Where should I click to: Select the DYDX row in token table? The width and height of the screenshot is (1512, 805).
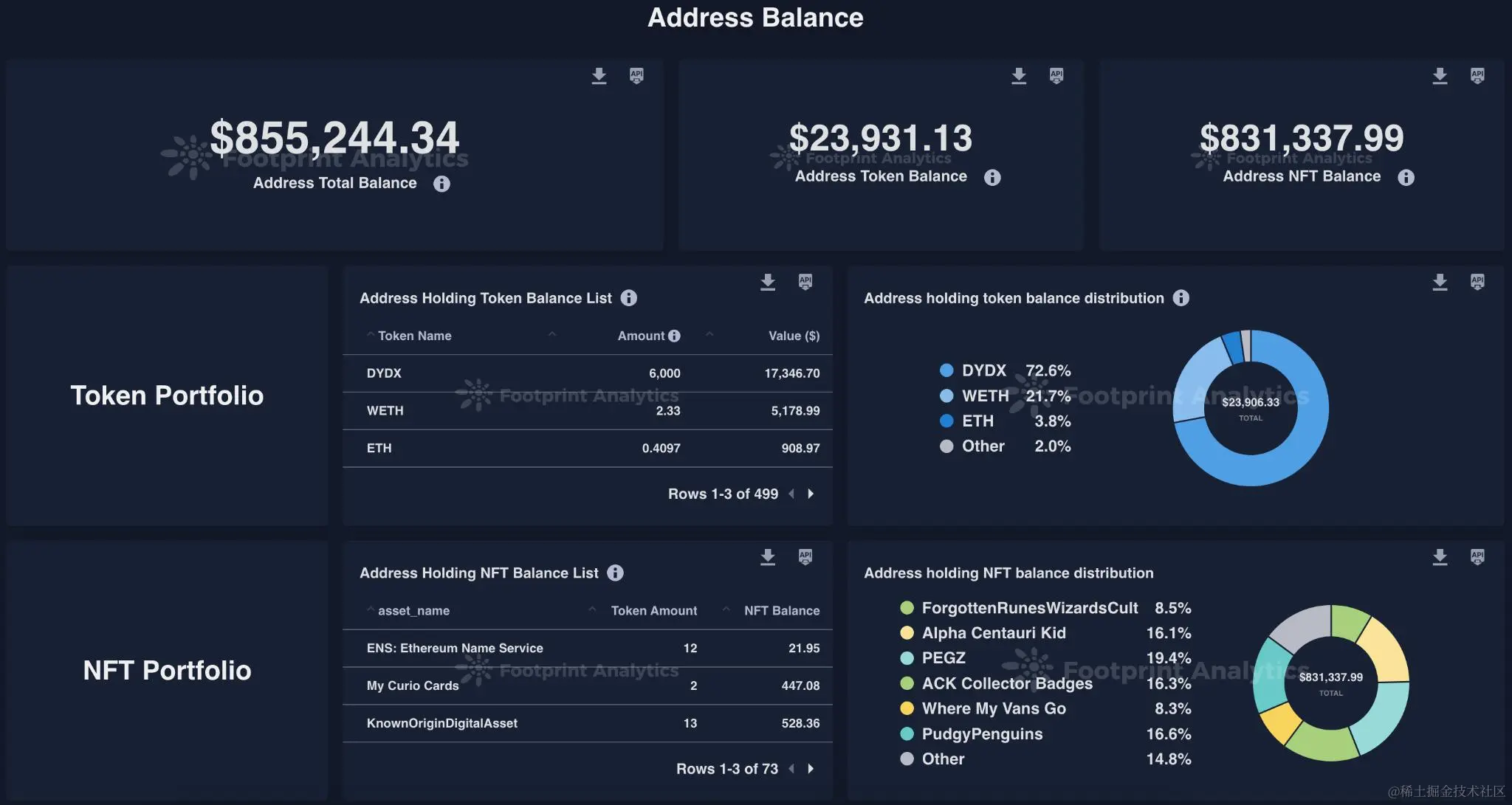click(x=587, y=373)
